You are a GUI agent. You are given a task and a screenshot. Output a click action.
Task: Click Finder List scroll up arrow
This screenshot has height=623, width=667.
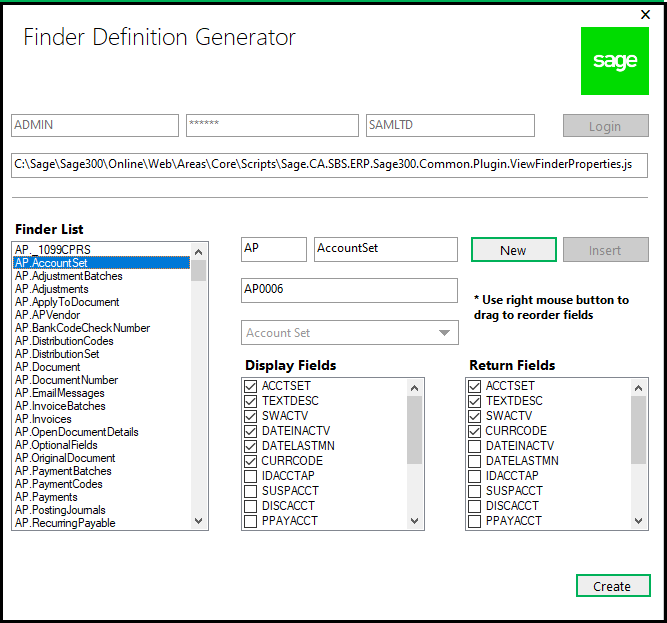pyautogui.click(x=198, y=252)
